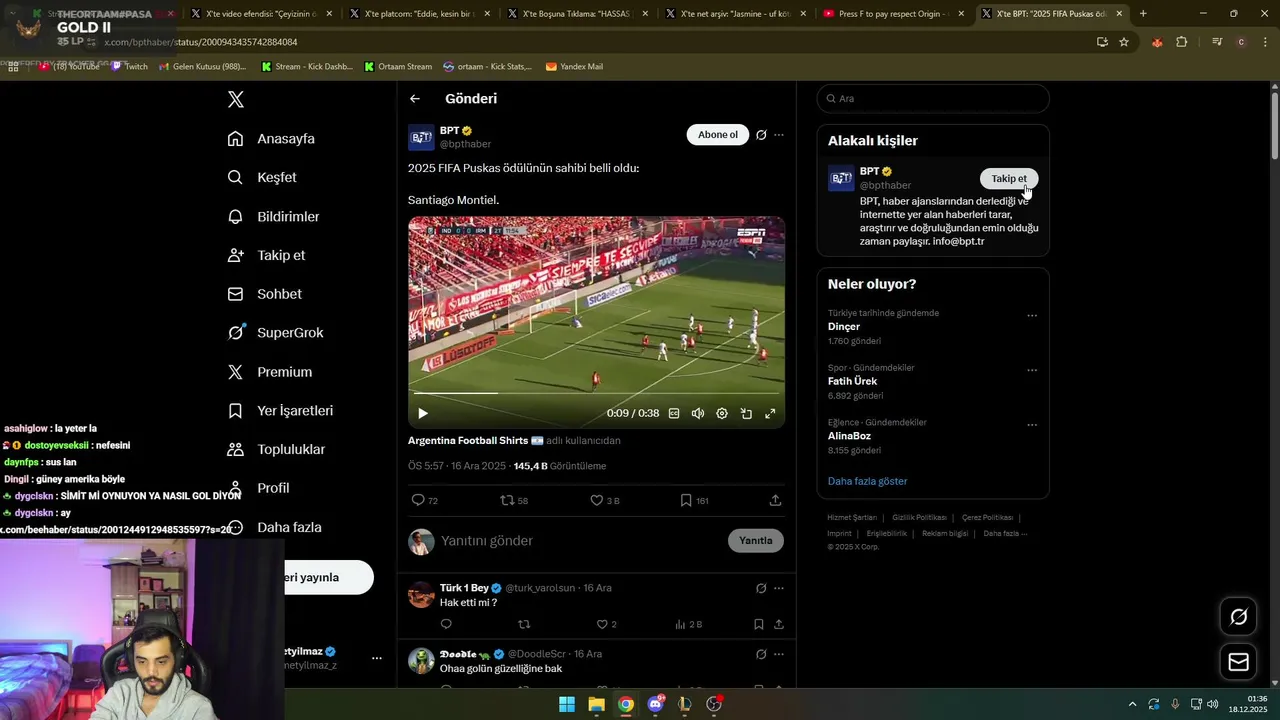Open the Twitch bookmark
This screenshot has height=720, width=1280.
[129, 66]
